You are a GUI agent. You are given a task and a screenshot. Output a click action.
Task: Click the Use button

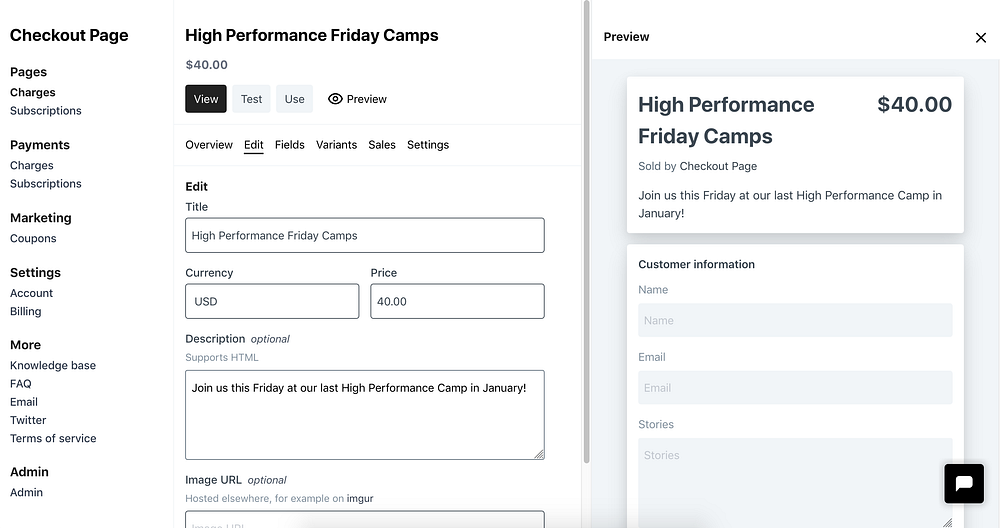294,99
